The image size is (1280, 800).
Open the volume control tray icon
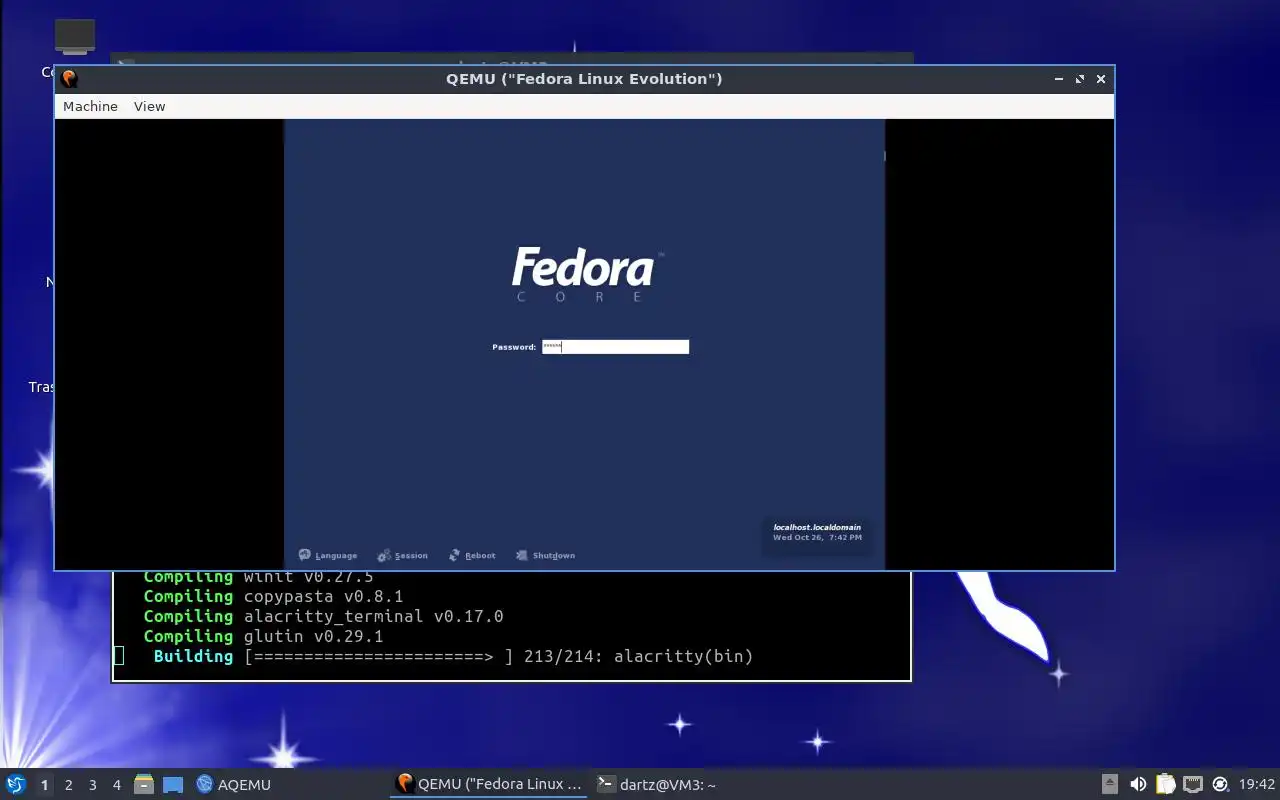point(1138,784)
